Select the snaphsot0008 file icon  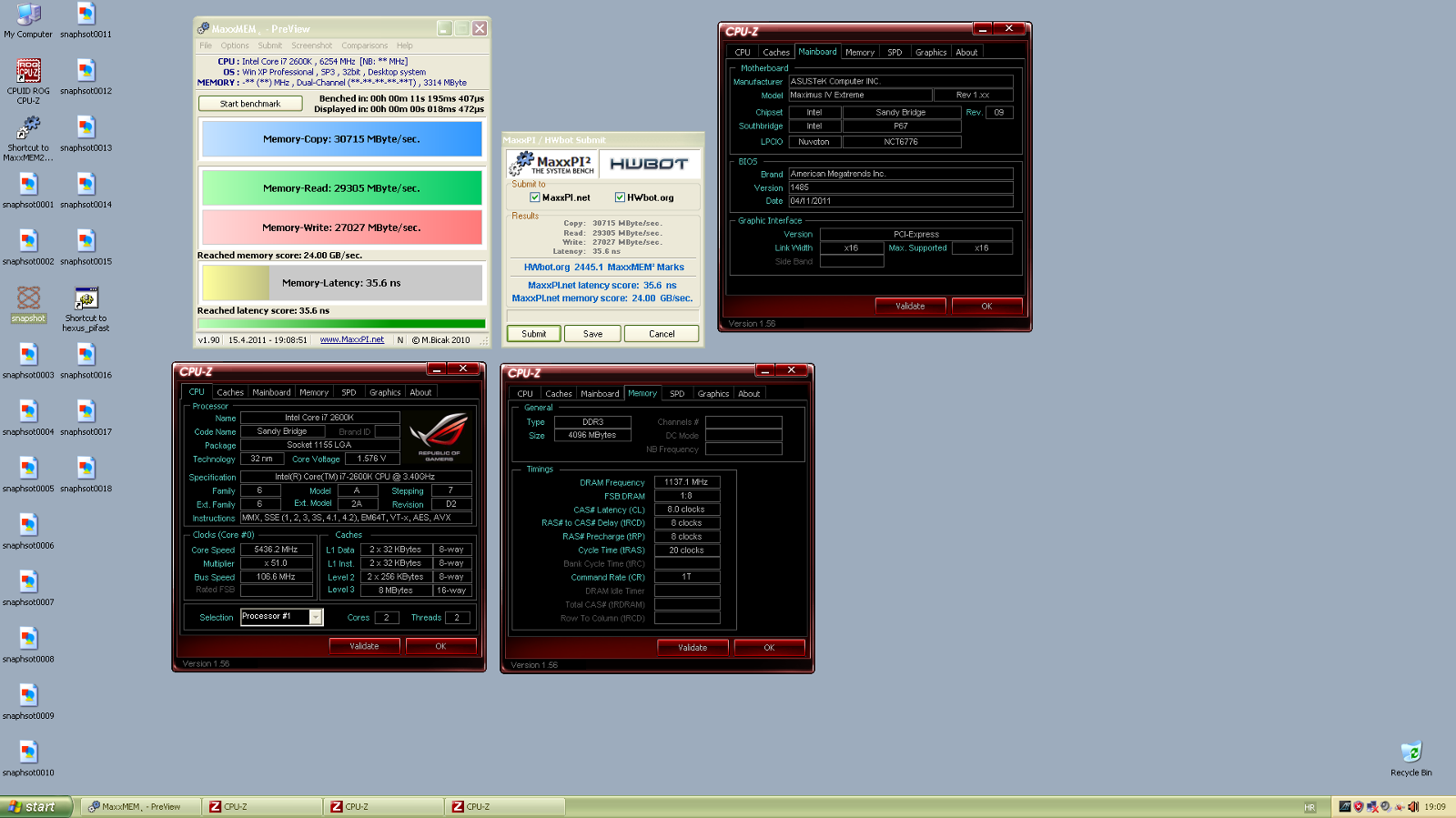(x=28, y=645)
